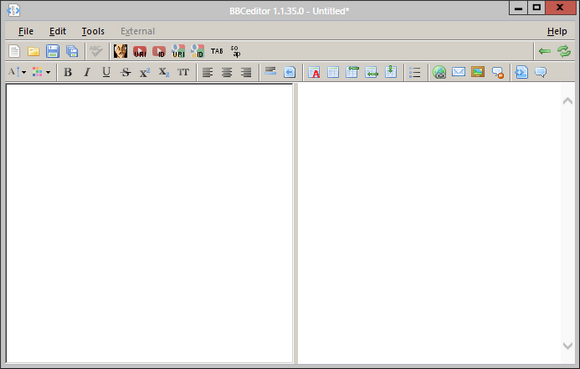
Task: Click the table icon with down arrow
Action: tap(391, 72)
